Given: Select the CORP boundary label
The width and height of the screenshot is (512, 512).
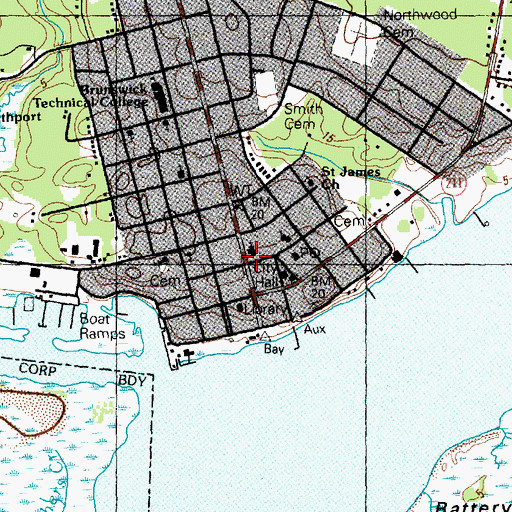Looking at the screenshot, I should [x=38, y=369].
